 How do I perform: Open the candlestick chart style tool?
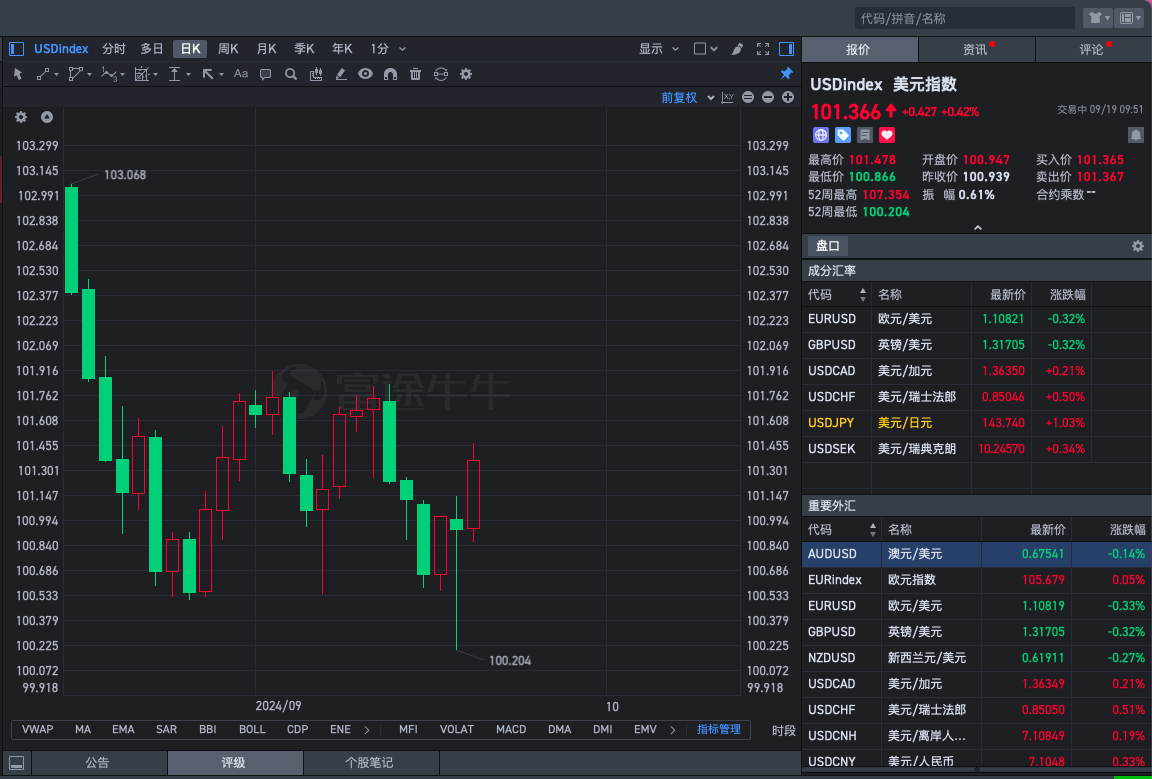pyautogui.click(x=316, y=73)
